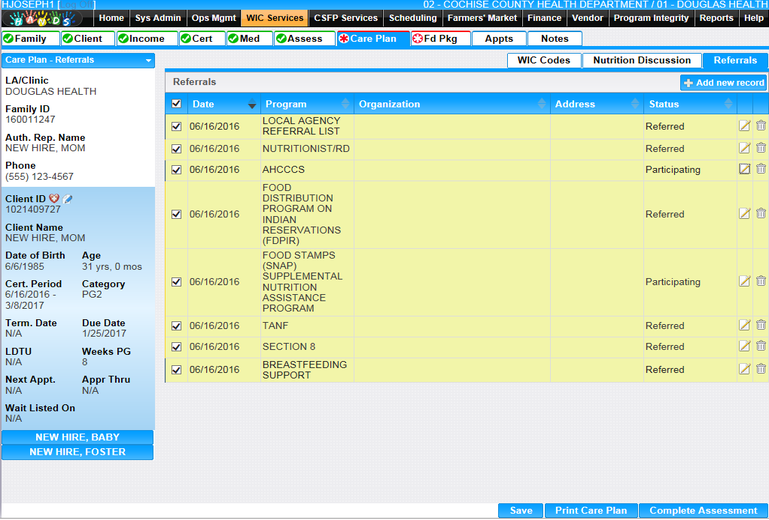Select the NEW HIRE, BABY client bar

tap(78, 437)
